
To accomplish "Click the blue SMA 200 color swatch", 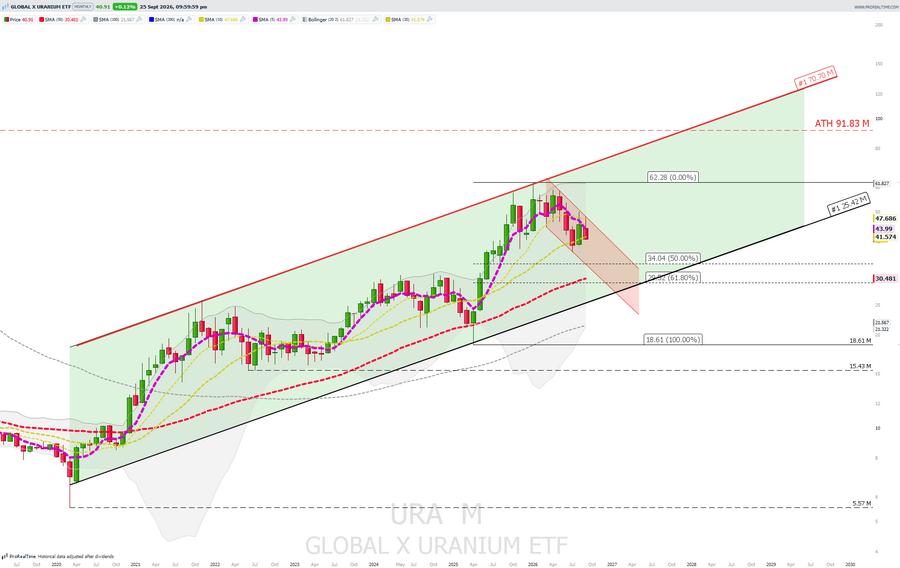I will click(152, 20).
